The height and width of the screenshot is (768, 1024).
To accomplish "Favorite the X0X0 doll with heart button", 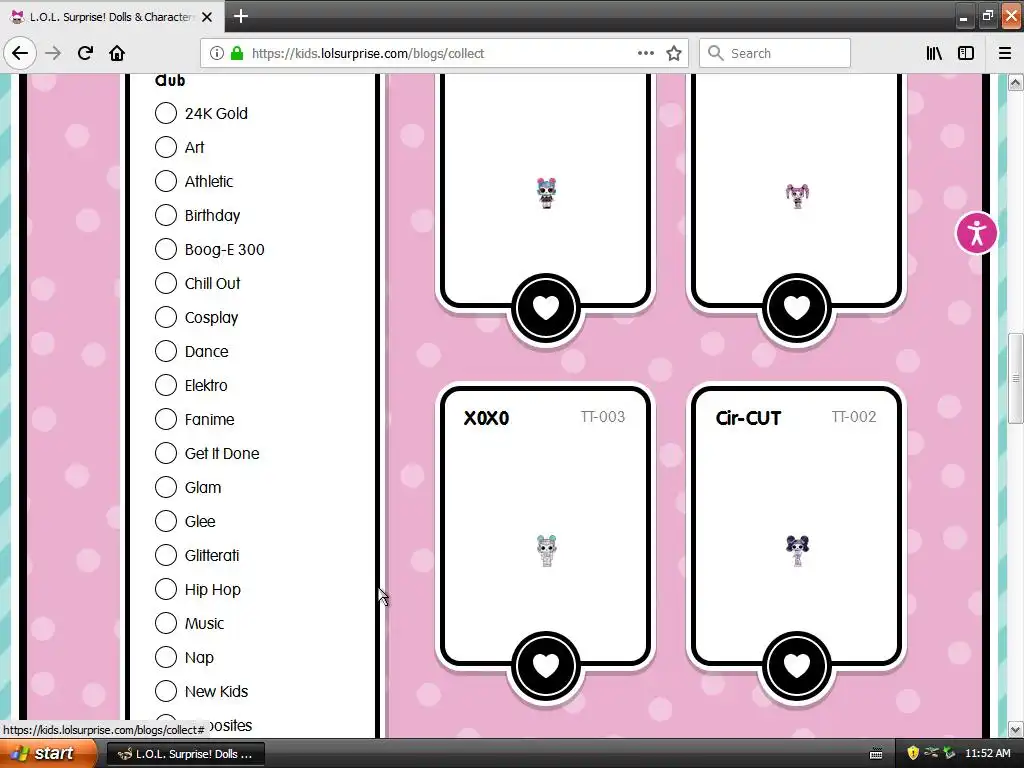I will pyautogui.click(x=546, y=665).
